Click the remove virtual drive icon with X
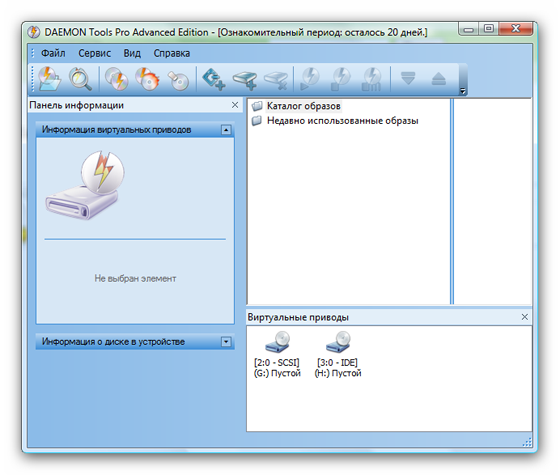The height and width of the screenshot is (475, 560). click(276, 80)
